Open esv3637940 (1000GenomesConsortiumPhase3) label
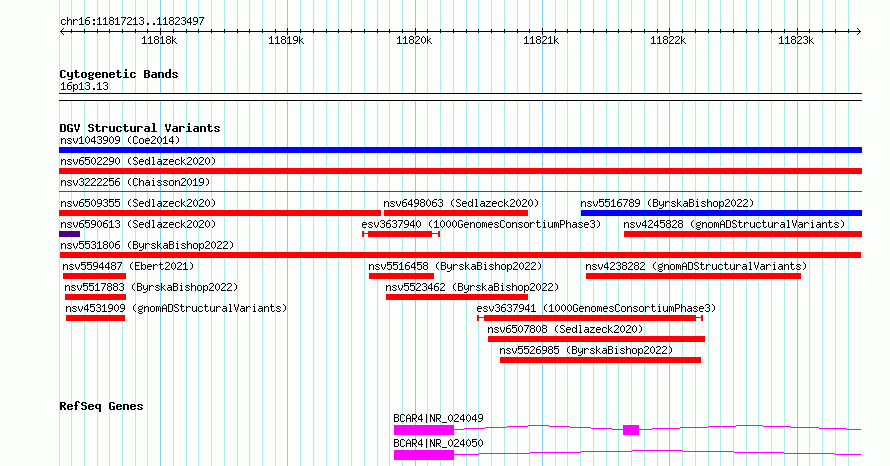 point(481,224)
